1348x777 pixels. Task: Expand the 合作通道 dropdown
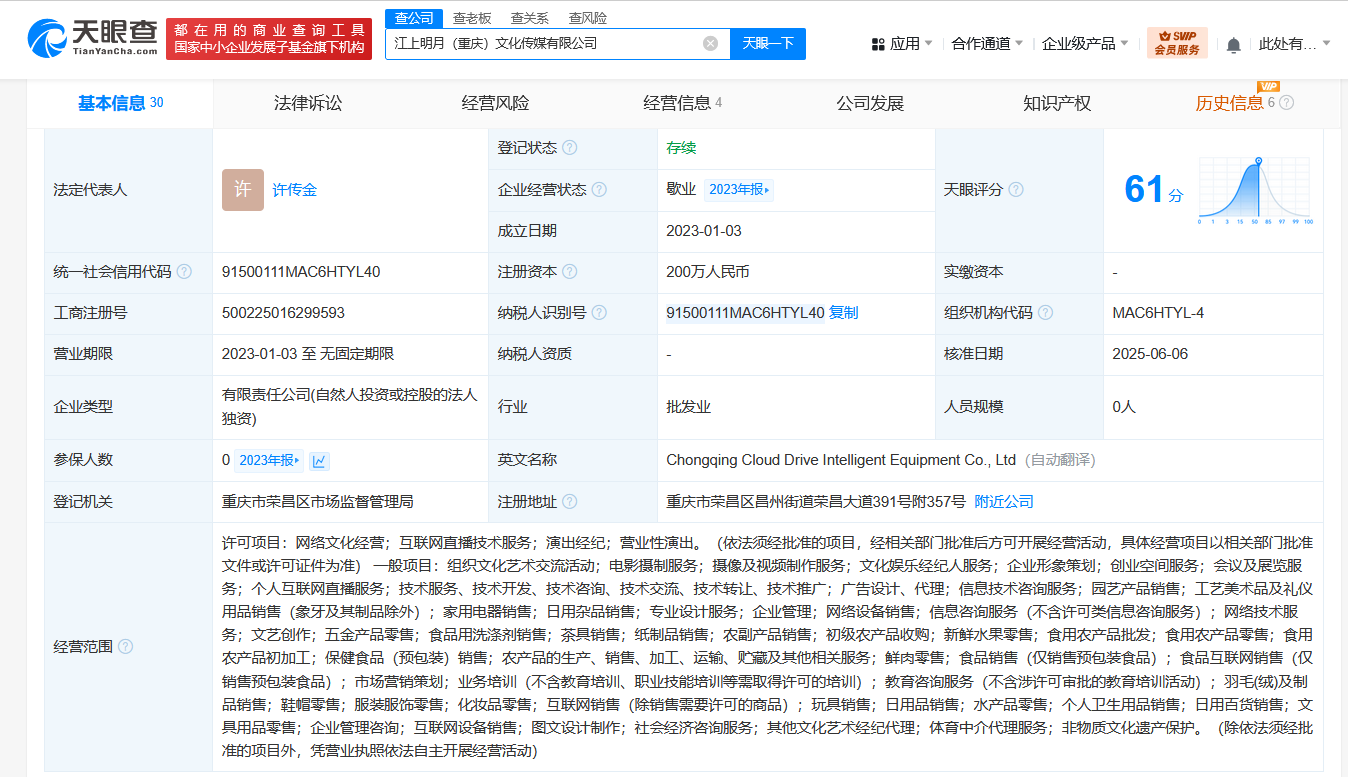(987, 44)
